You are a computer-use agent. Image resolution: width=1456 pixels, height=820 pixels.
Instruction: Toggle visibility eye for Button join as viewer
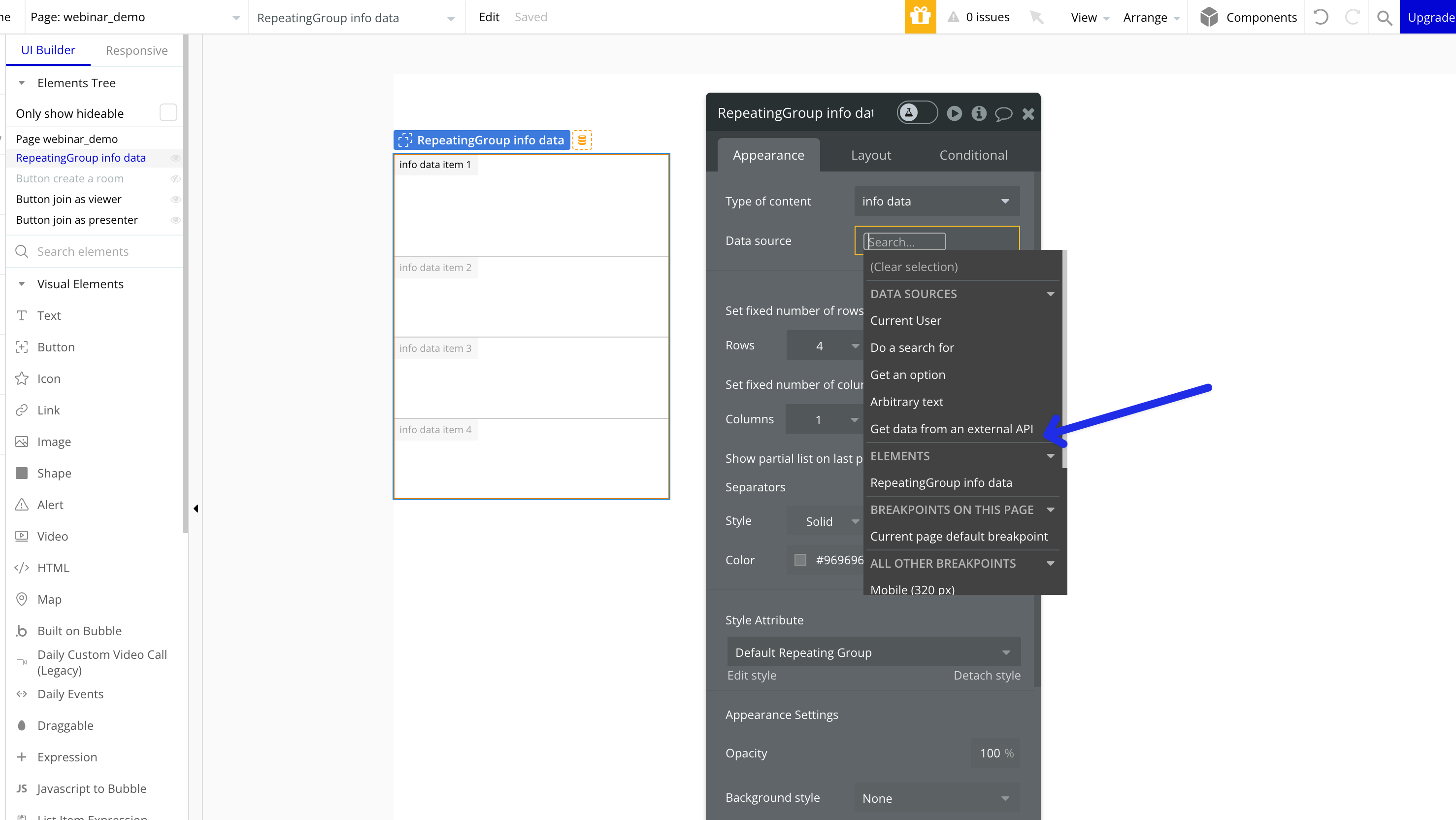click(x=175, y=199)
